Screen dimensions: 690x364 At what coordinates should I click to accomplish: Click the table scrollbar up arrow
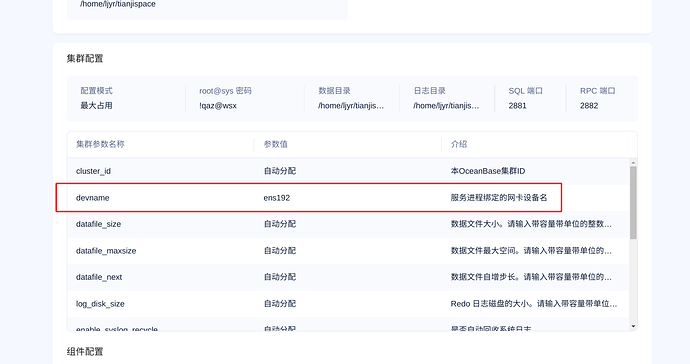(x=633, y=163)
